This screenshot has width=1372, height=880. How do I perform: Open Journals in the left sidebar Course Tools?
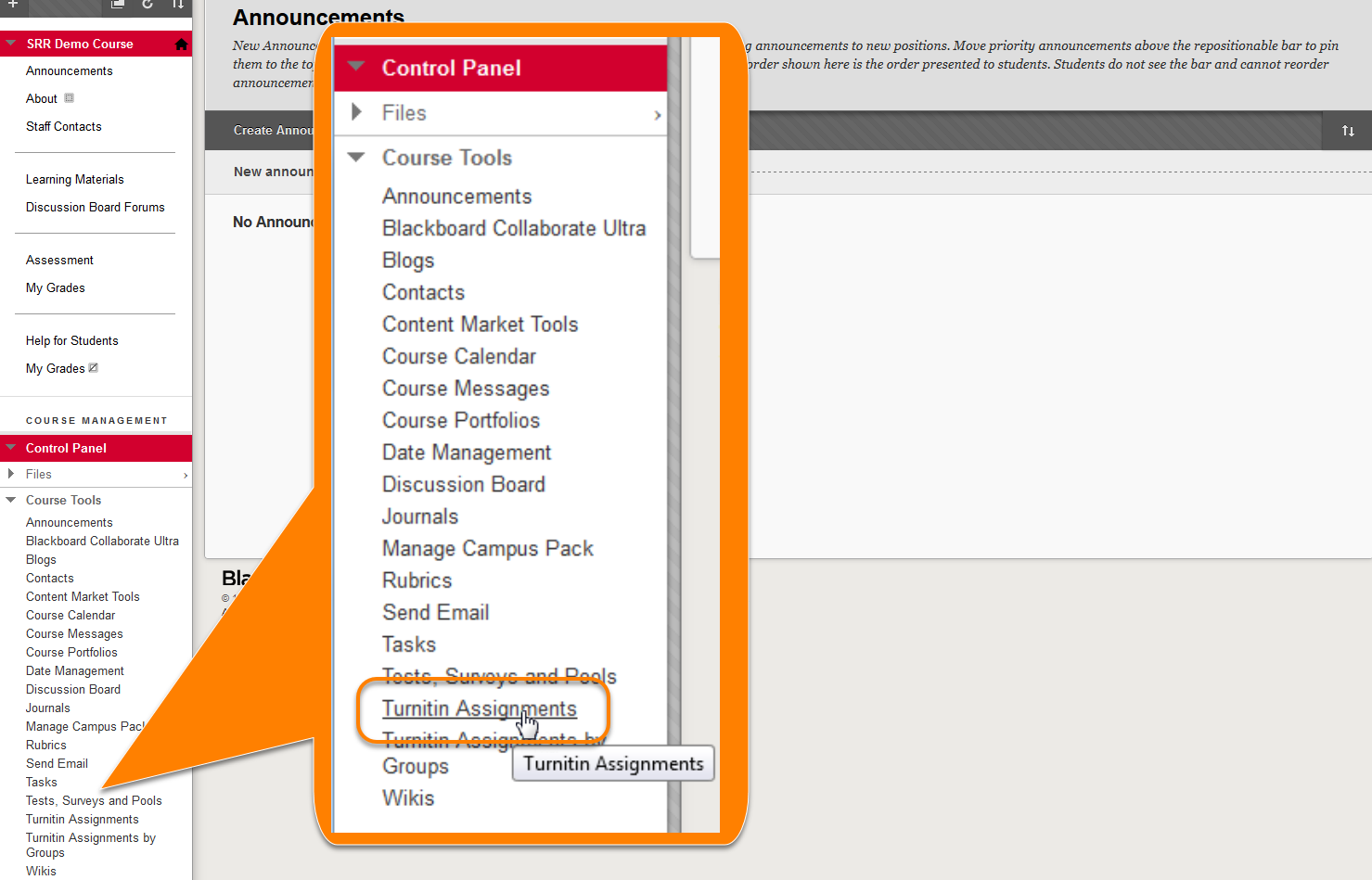(x=48, y=708)
